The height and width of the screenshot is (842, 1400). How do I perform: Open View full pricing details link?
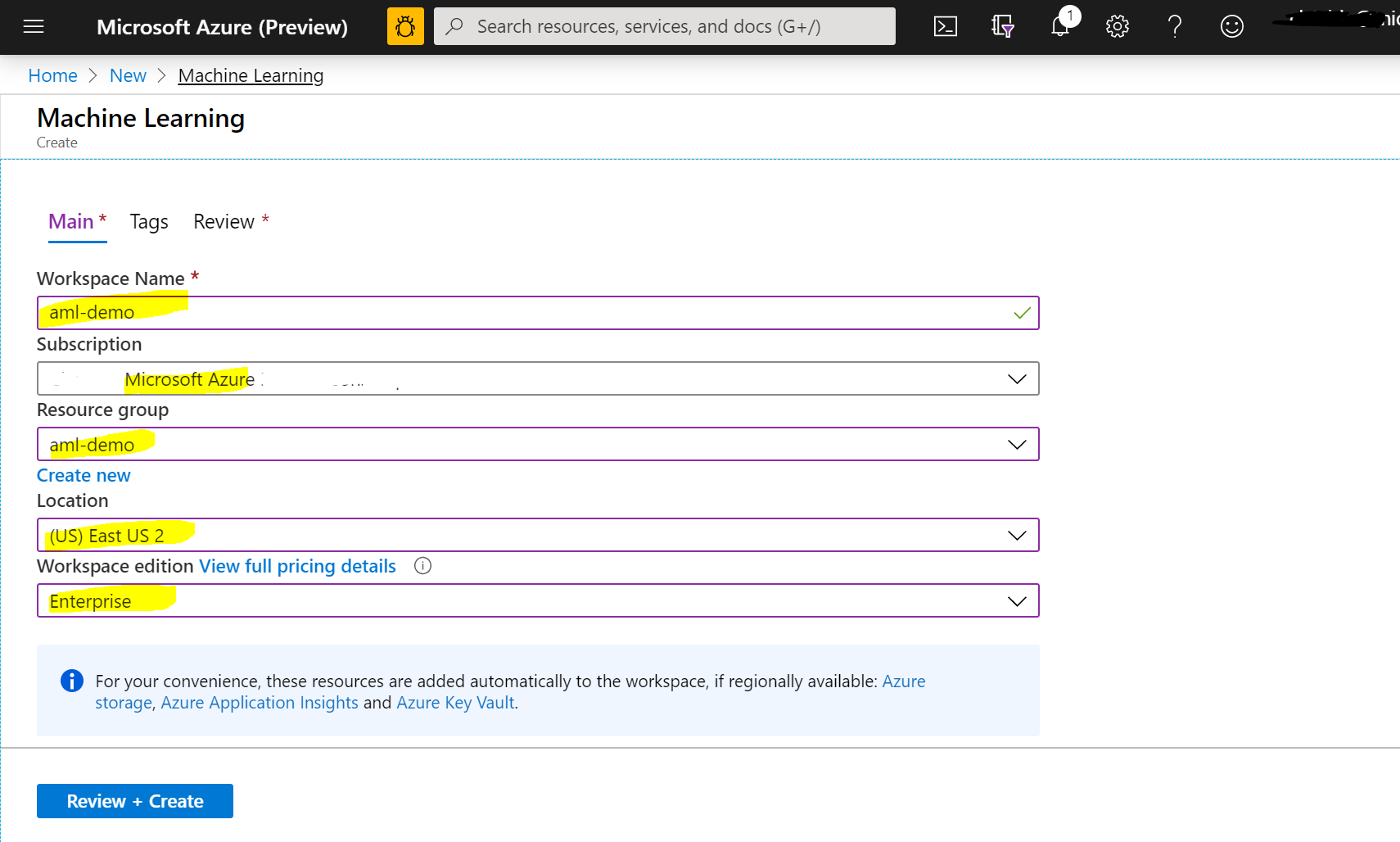(297, 566)
